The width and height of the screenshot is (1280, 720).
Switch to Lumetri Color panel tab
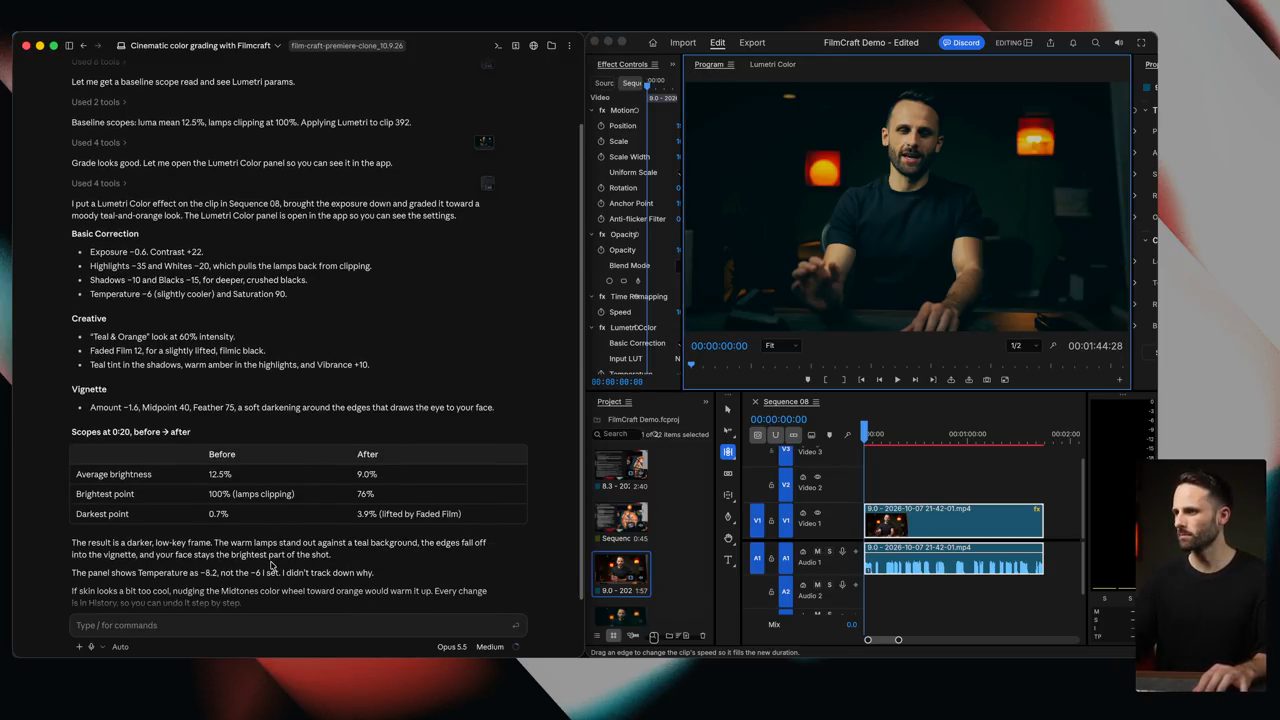pyautogui.click(x=773, y=65)
